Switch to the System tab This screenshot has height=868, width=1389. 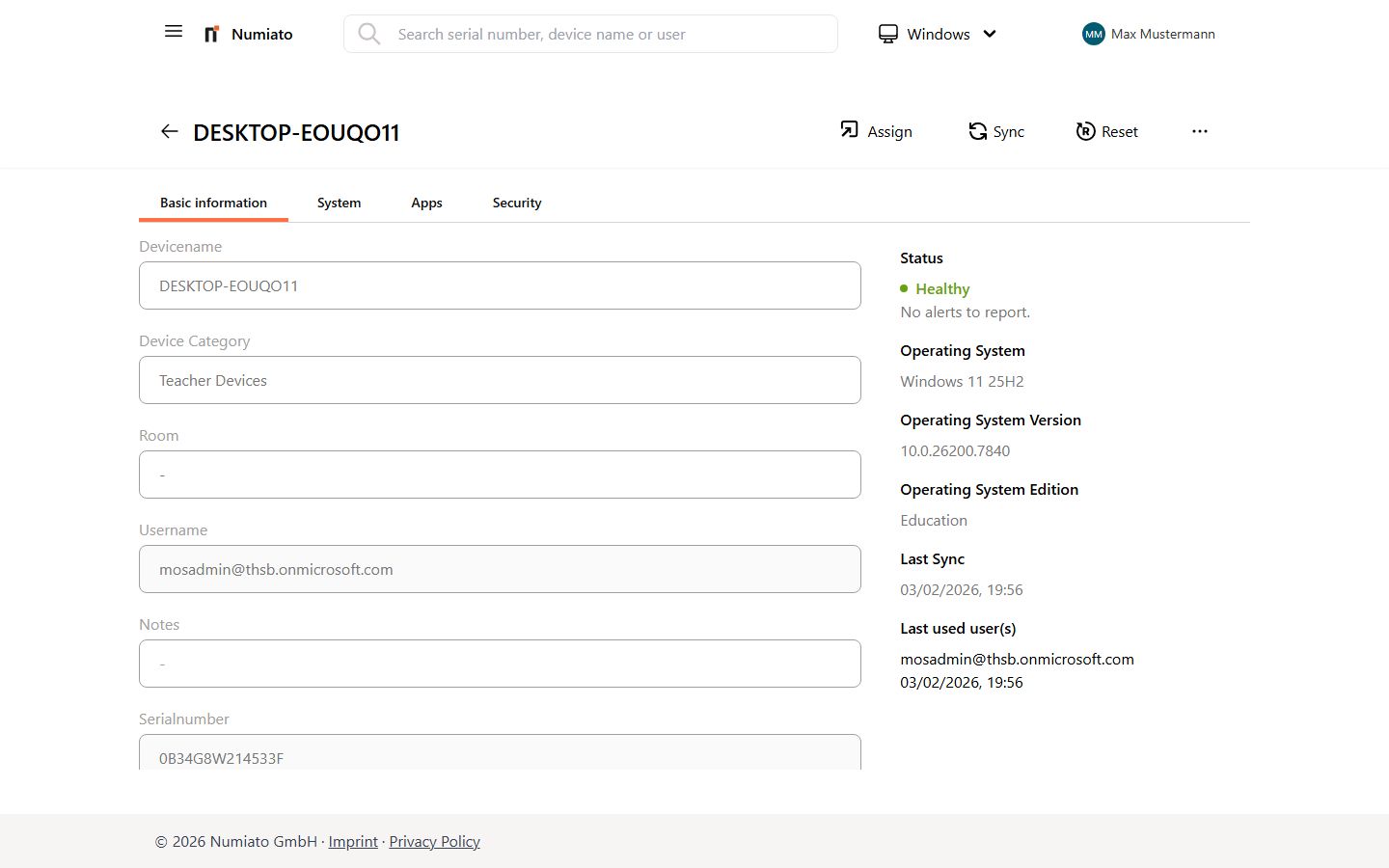click(x=339, y=203)
